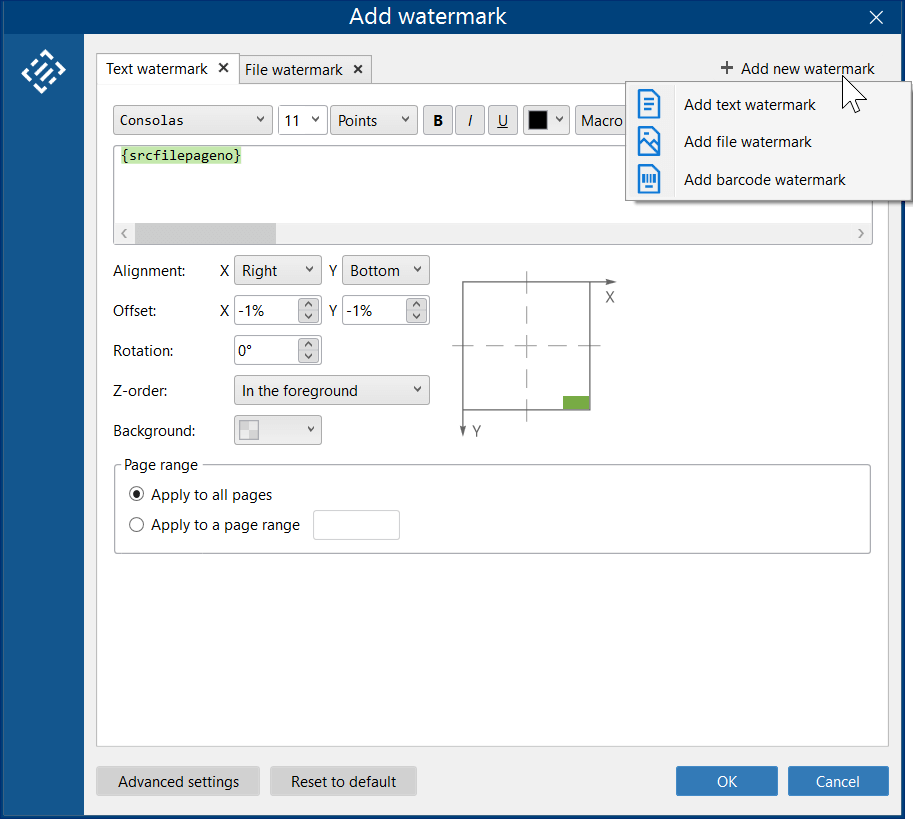The width and height of the screenshot is (913, 819).
Task: Click the left arrow of text scrollbar
Action: pos(124,233)
